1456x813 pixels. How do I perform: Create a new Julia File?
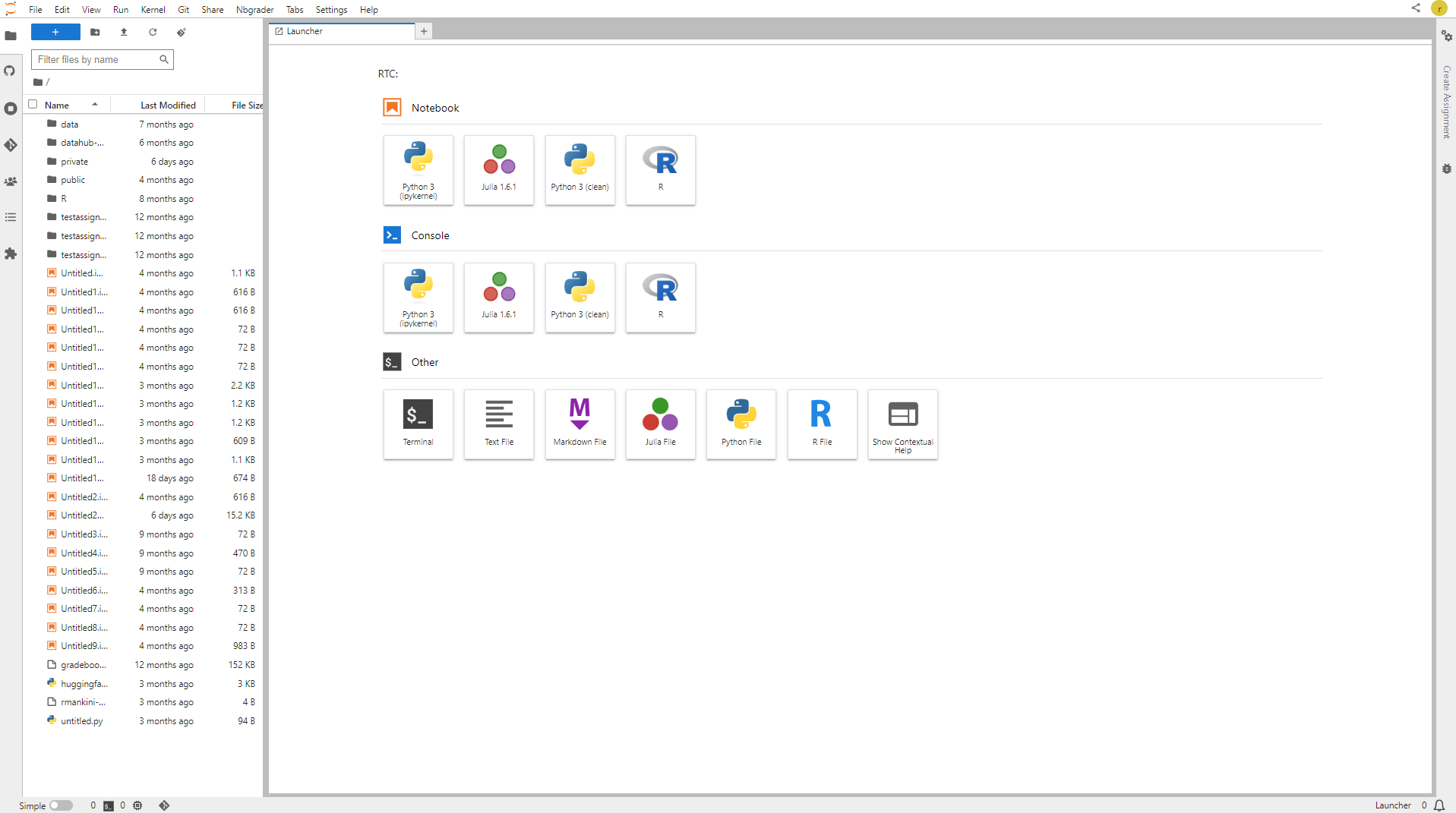[661, 424]
